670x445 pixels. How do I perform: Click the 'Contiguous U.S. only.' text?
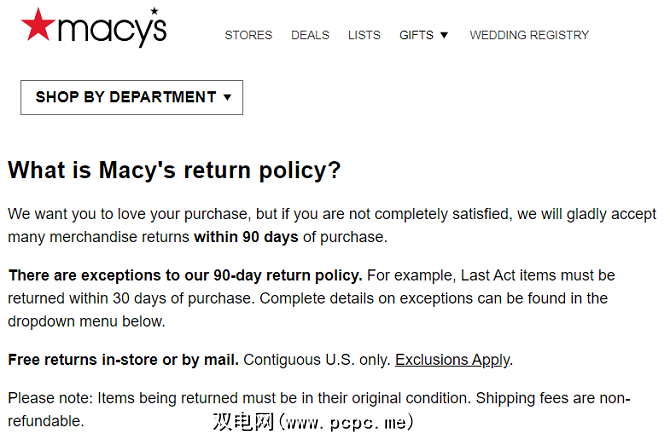(x=317, y=359)
